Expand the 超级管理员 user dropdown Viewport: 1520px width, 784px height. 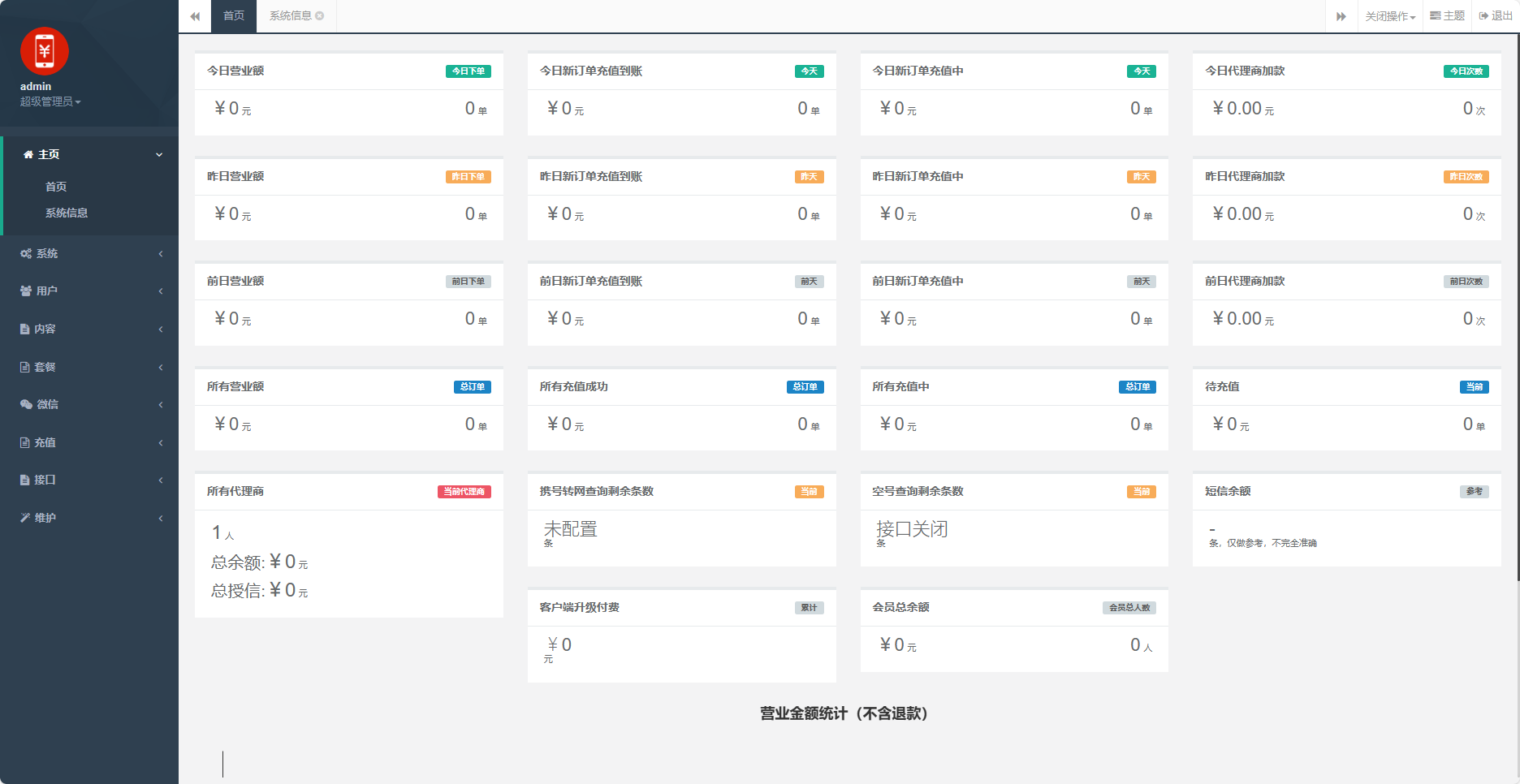(50, 101)
